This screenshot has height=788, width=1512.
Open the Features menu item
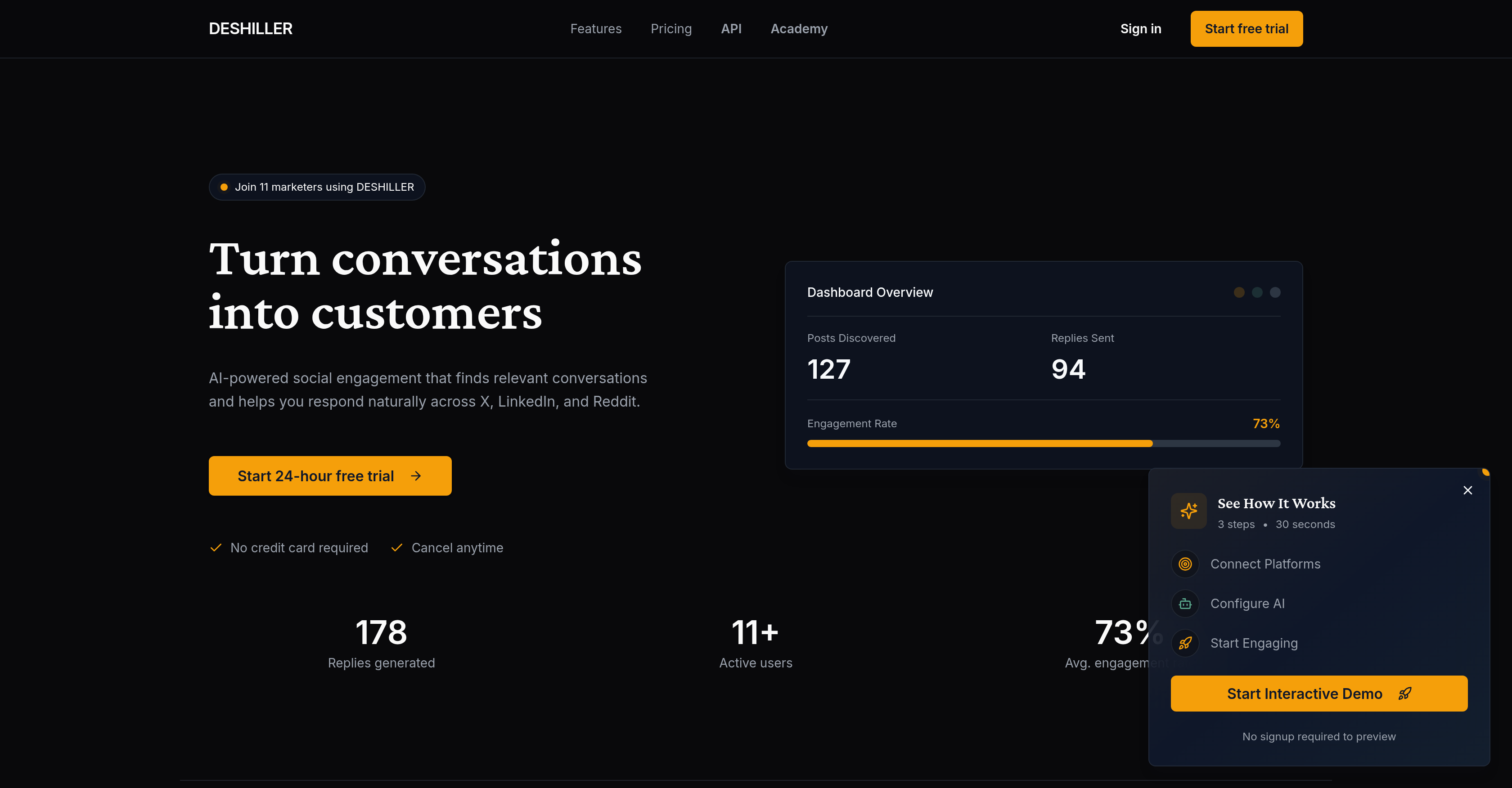(596, 28)
